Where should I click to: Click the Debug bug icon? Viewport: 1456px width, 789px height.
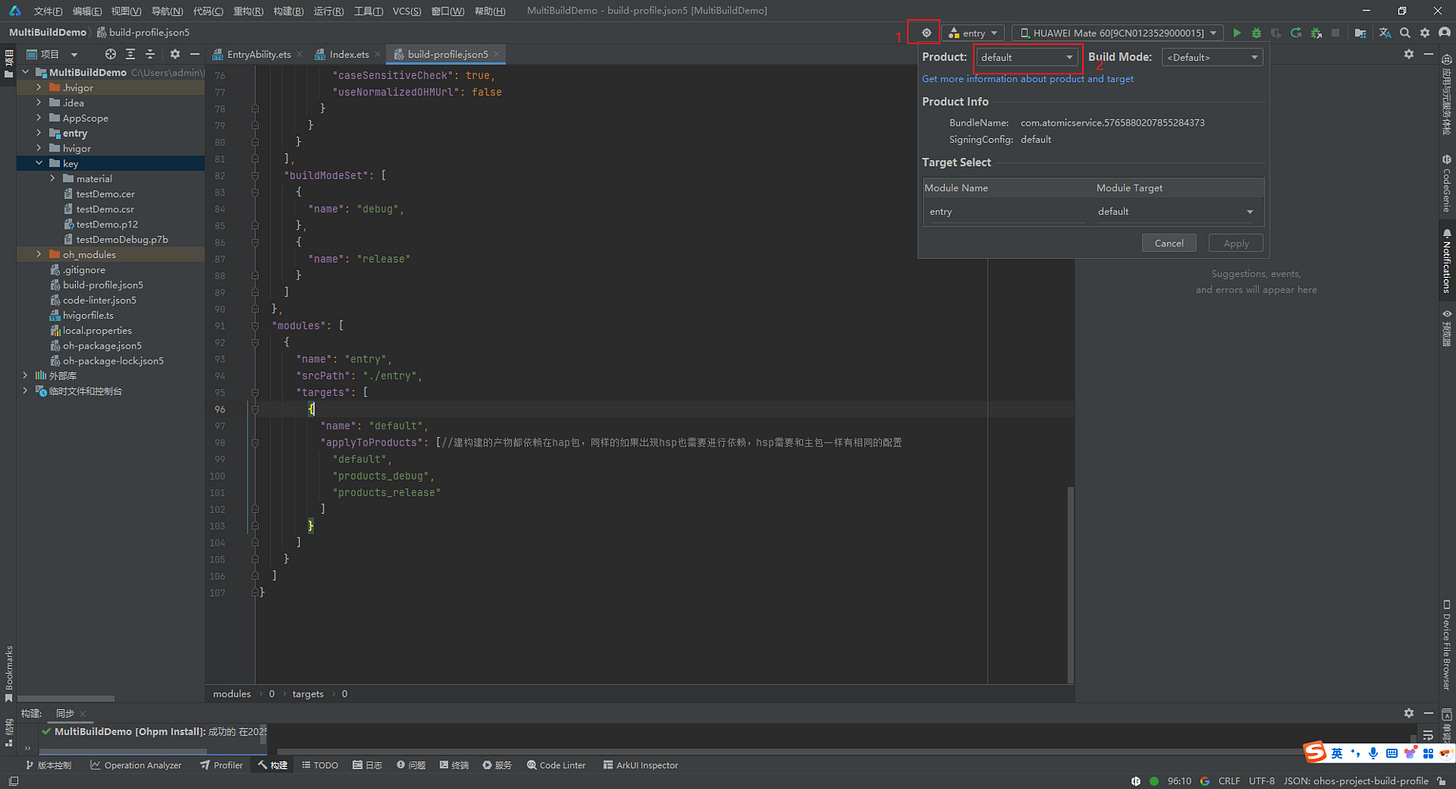tap(1256, 33)
